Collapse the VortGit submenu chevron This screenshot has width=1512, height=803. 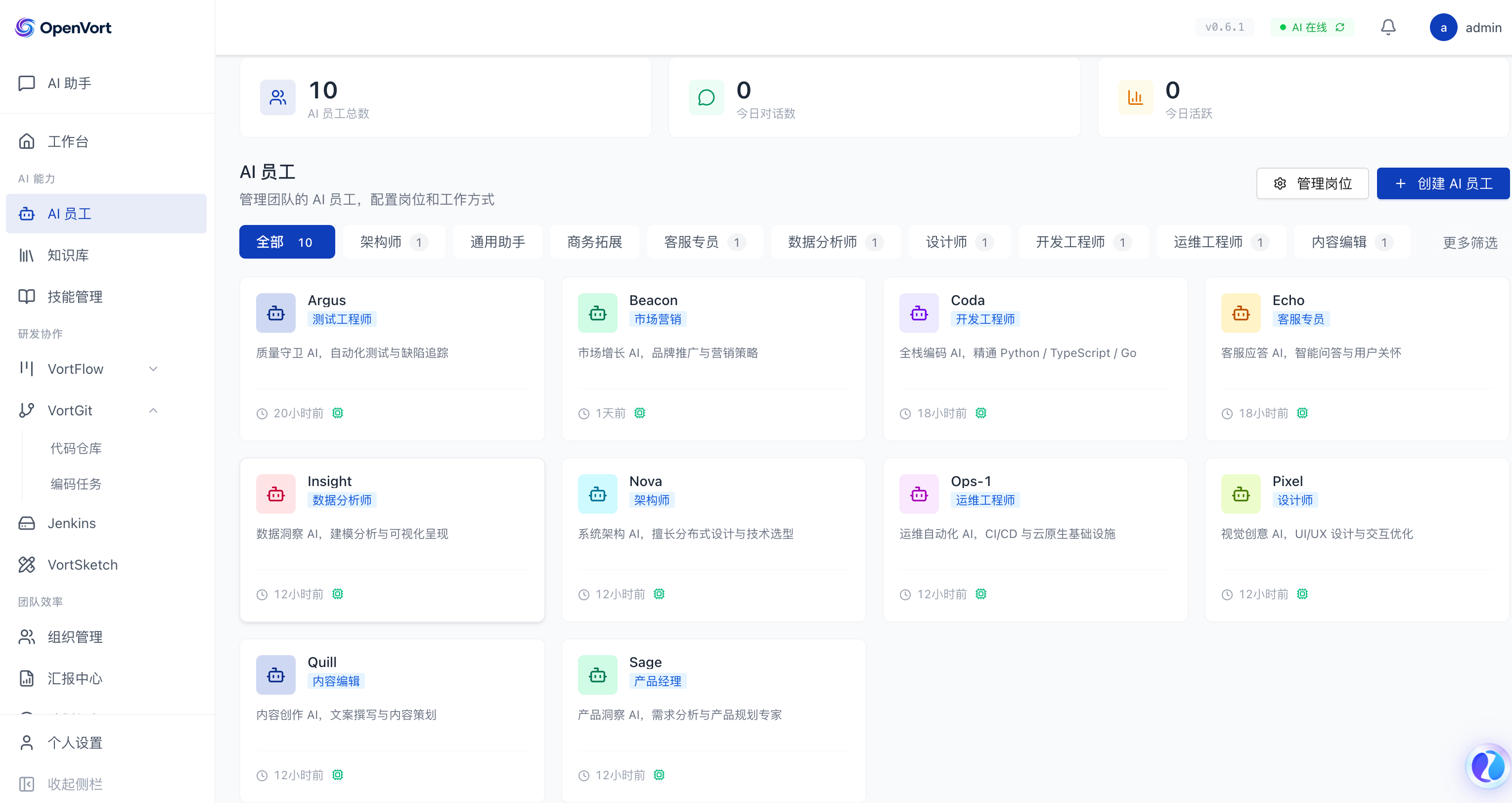[x=153, y=410]
